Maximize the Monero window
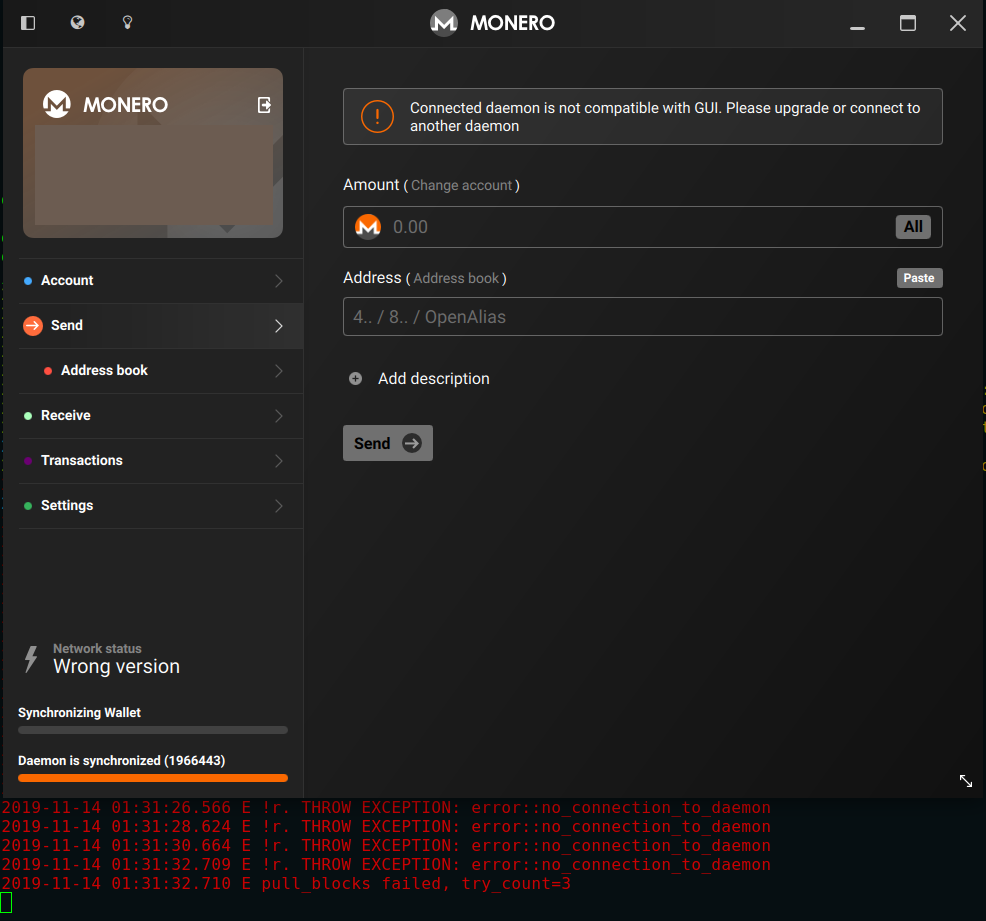Image resolution: width=986 pixels, height=921 pixels. [907, 23]
